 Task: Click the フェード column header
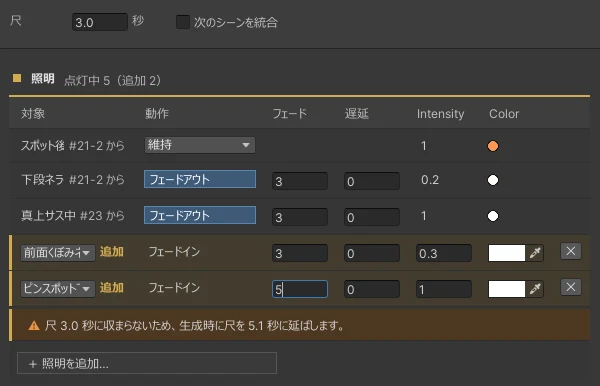tap(290, 114)
